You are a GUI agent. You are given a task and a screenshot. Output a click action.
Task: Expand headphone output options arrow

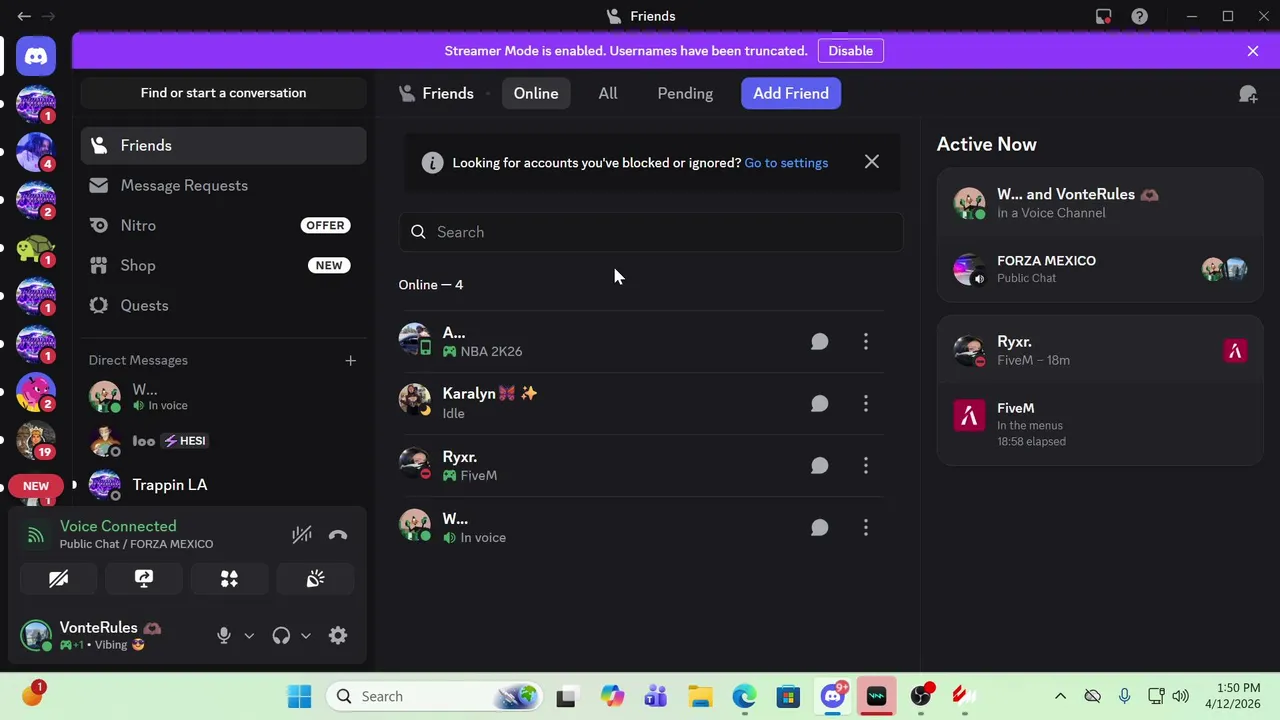pos(306,636)
